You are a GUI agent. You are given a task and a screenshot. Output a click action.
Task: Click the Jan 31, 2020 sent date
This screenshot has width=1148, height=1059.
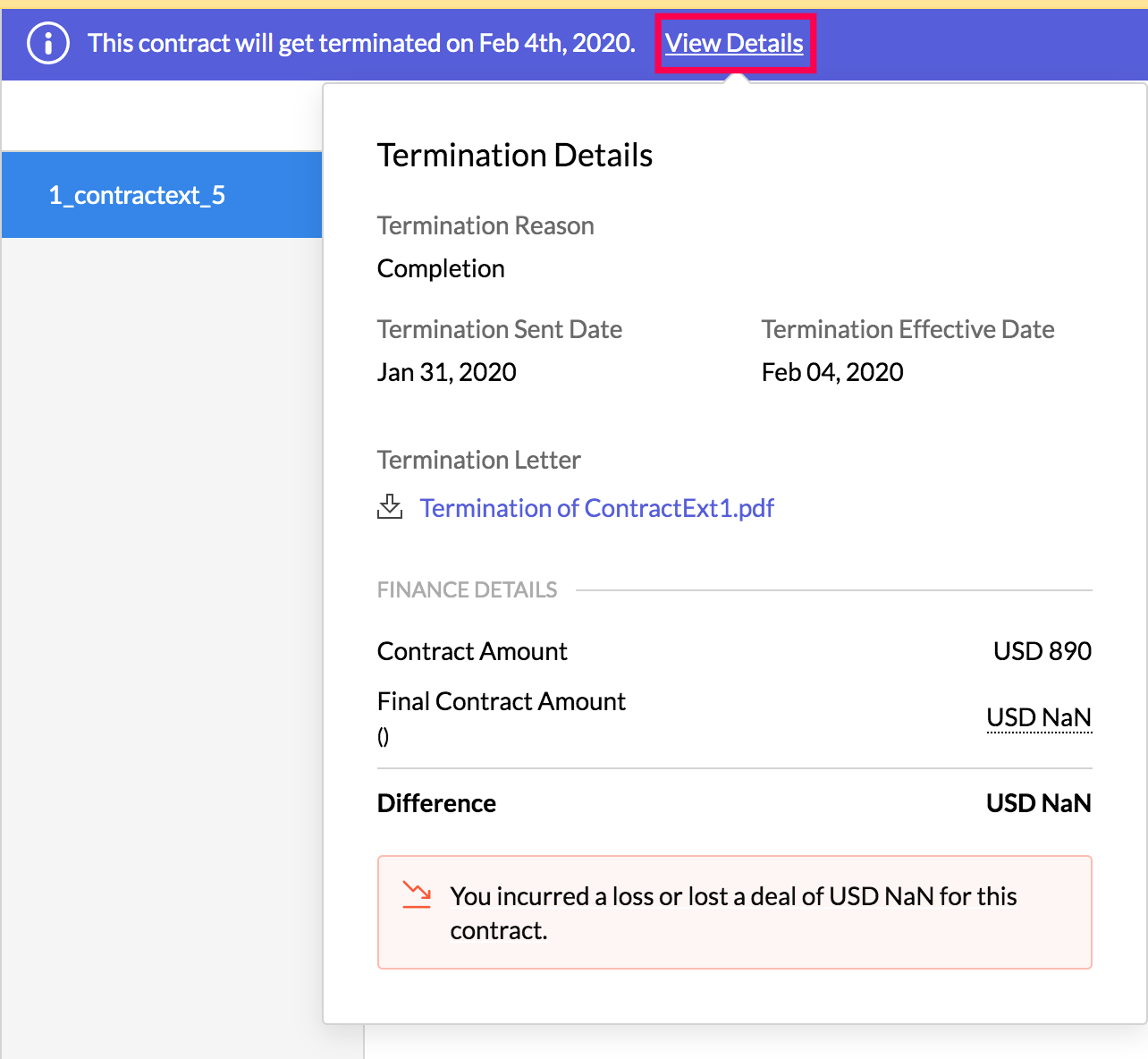tap(447, 372)
